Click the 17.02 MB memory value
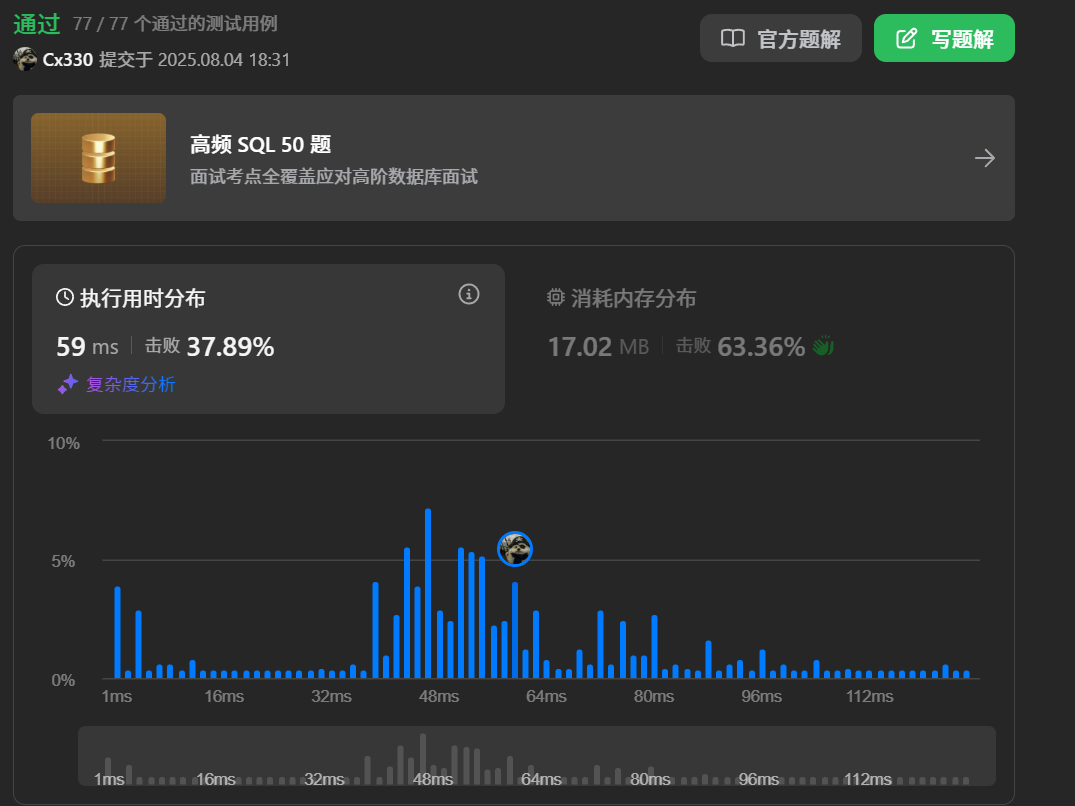This screenshot has width=1075, height=806. pos(598,347)
